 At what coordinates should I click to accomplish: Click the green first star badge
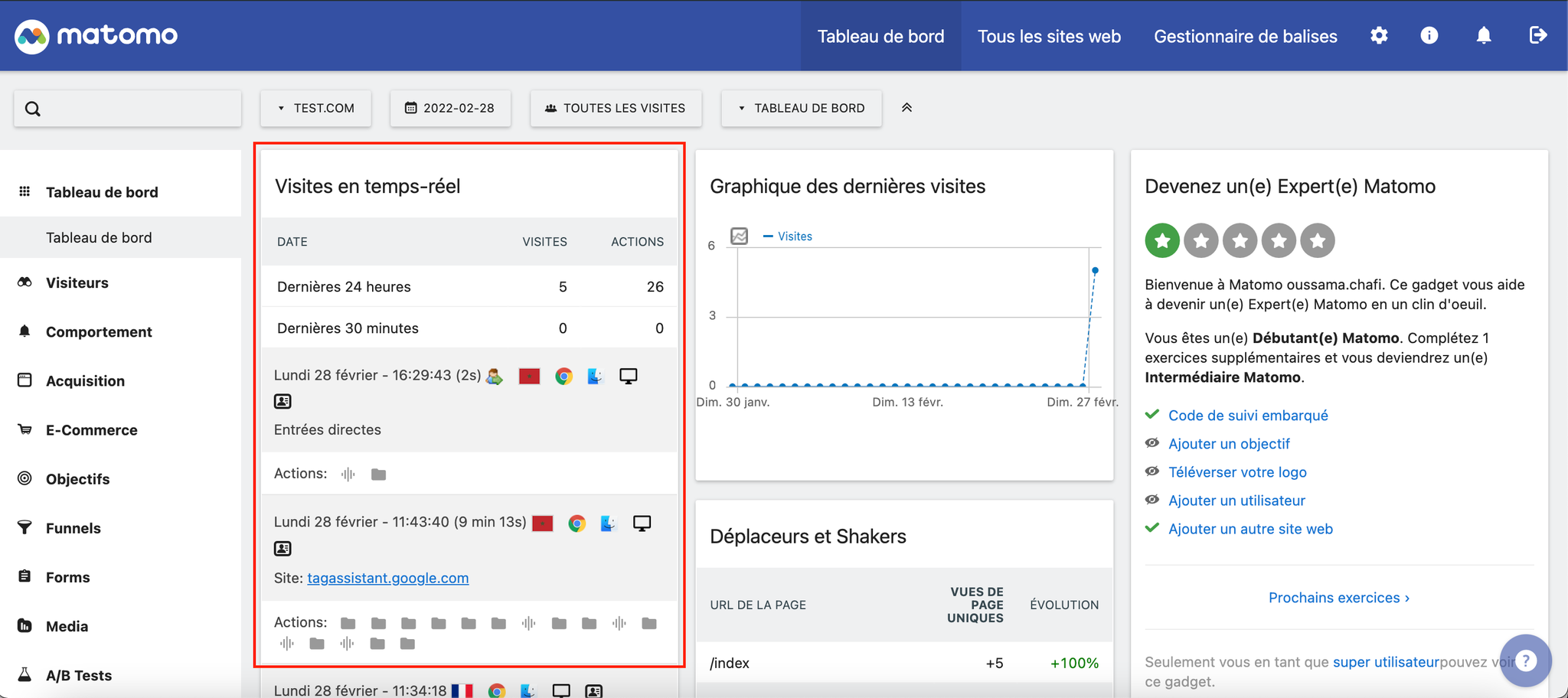coord(1162,240)
